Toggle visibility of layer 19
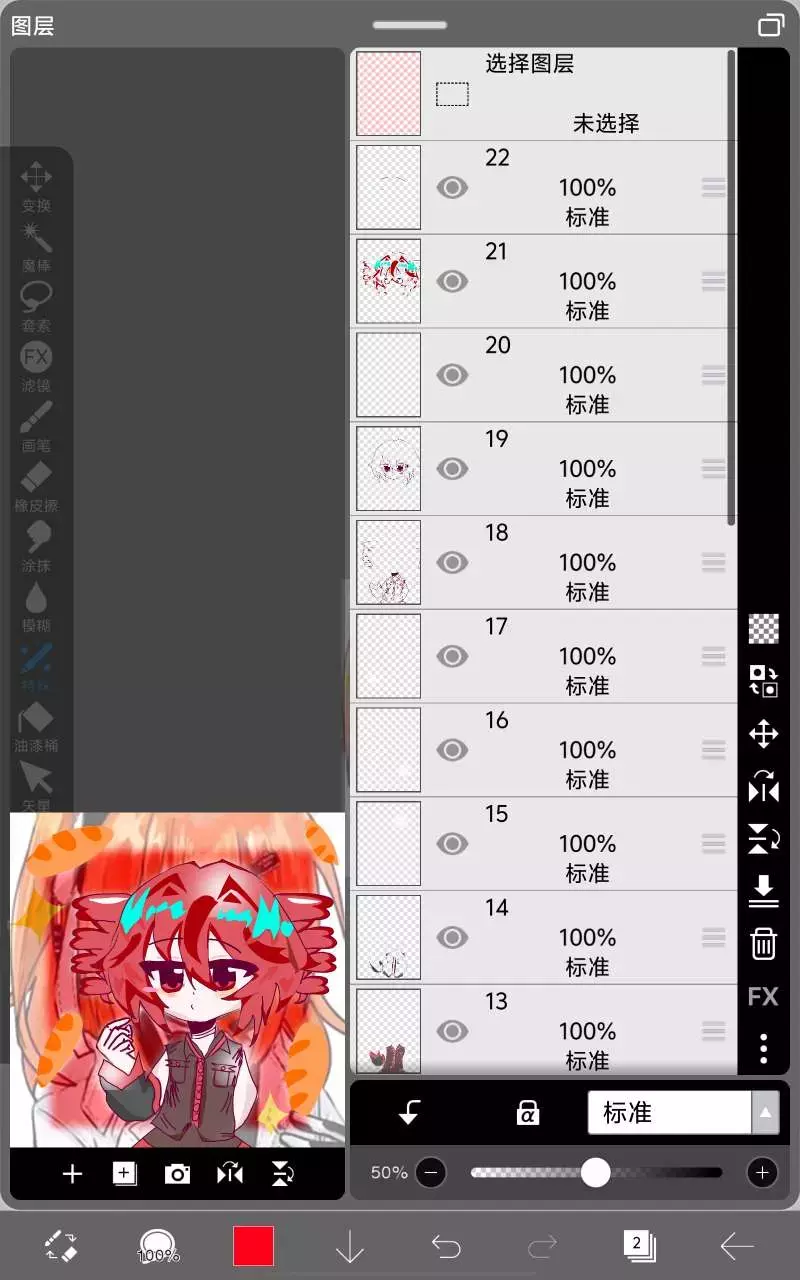 [452, 468]
